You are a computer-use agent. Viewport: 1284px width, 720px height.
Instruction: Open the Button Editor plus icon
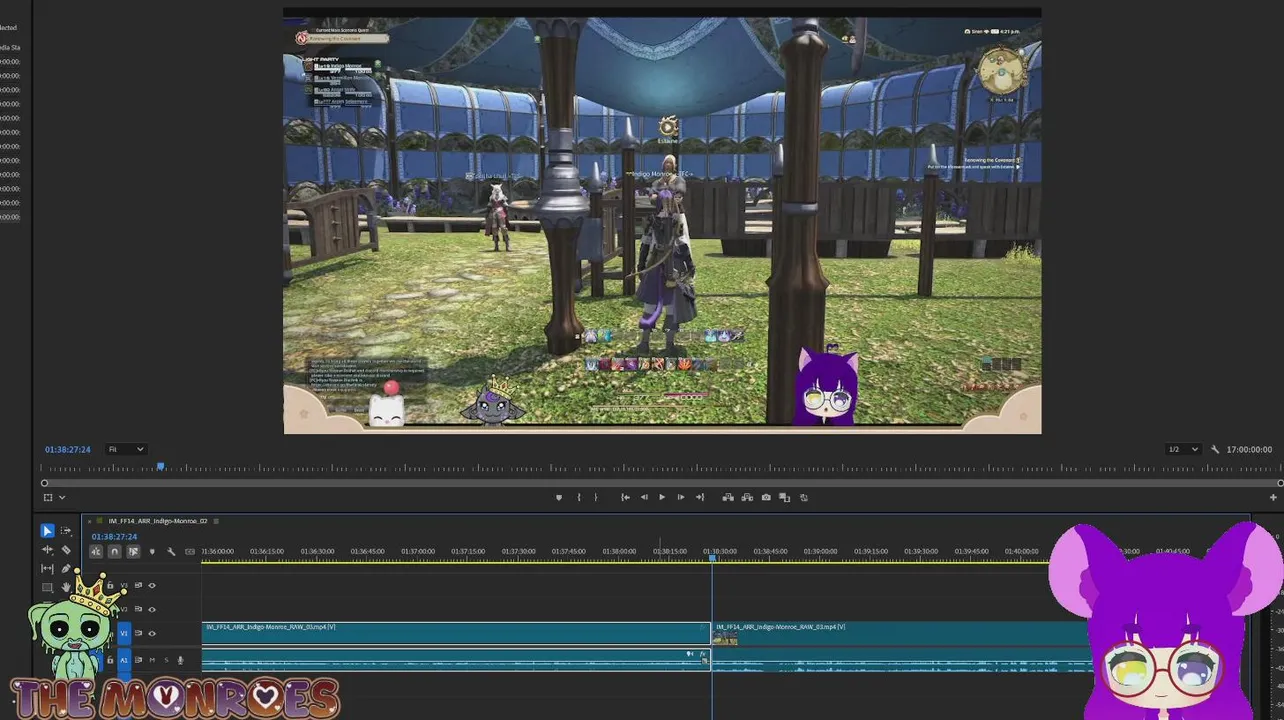1273,497
